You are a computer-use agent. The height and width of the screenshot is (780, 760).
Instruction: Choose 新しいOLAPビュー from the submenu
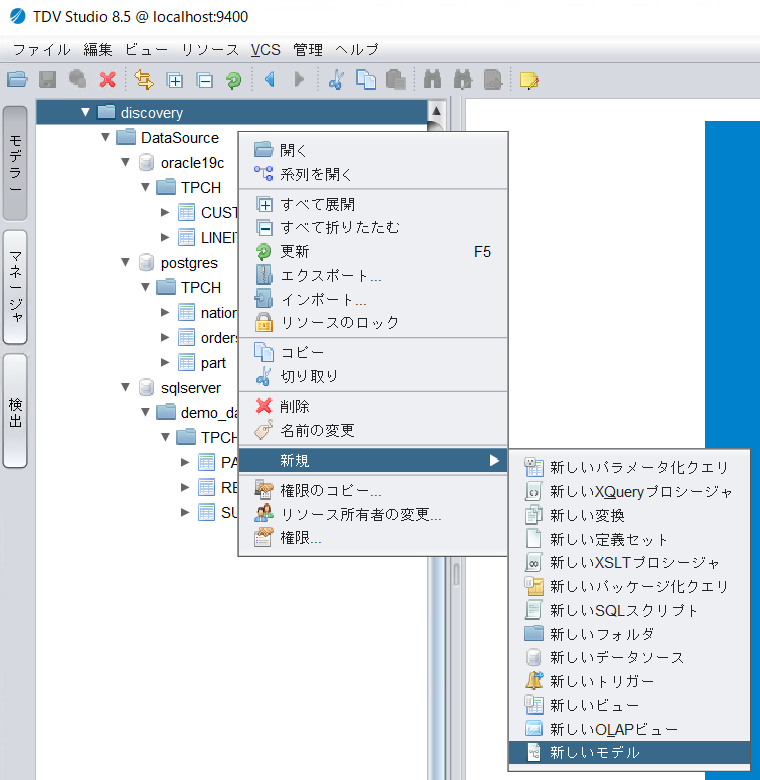click(x=629, y=729)
